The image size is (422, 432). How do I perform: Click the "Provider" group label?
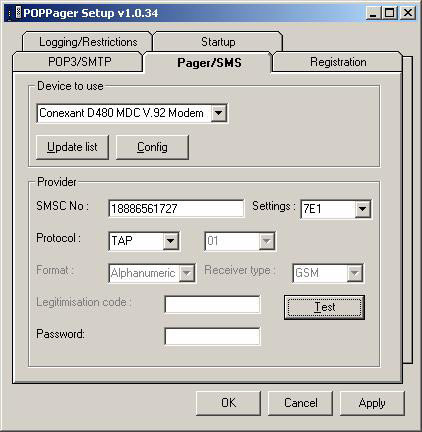pyautogui.click(x=57, y=182)
